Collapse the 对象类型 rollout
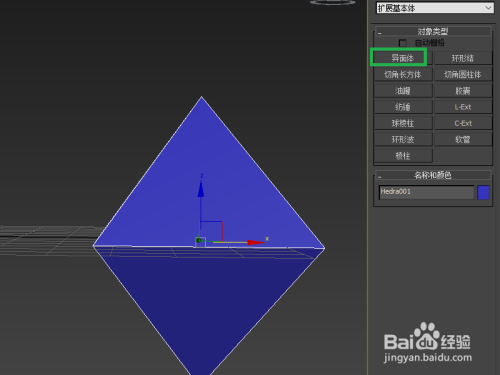 coord(433,32)
